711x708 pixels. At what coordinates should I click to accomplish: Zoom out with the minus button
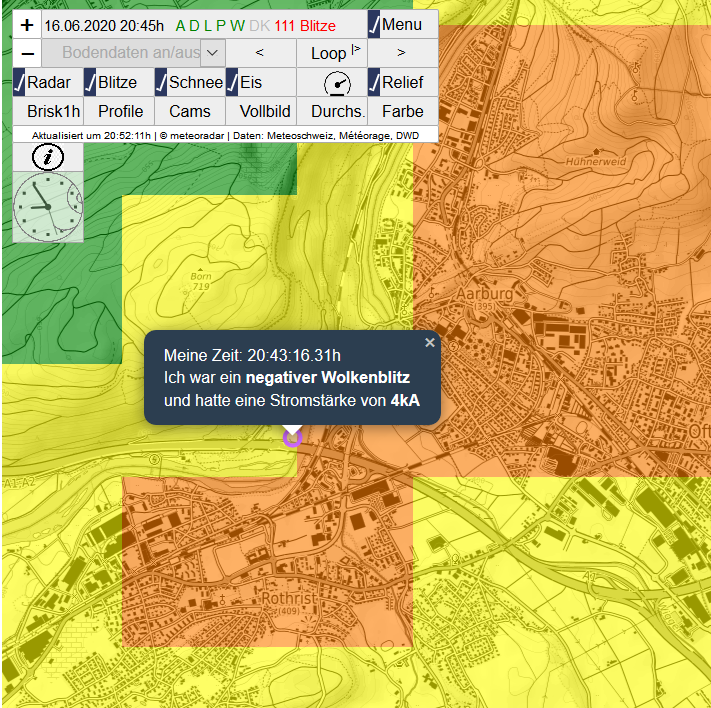click(x=27, y=53)
